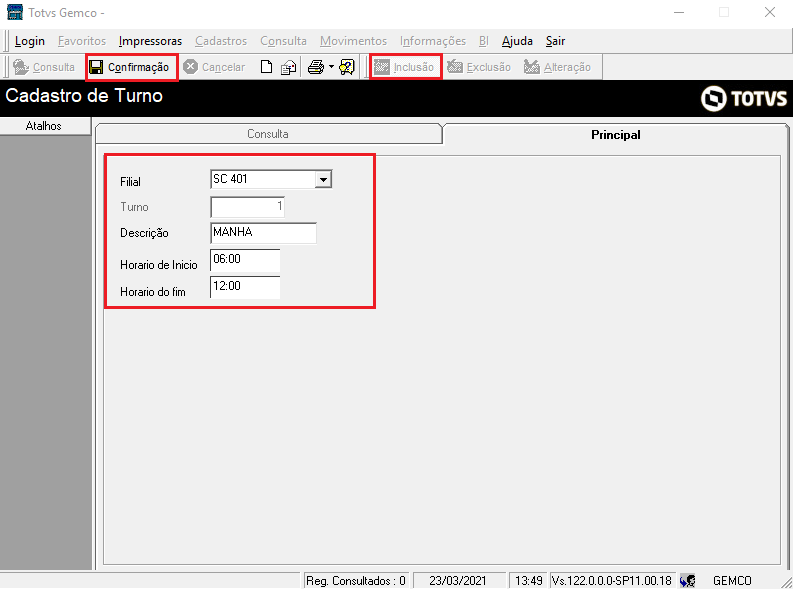
Task: Click the Filial combo box showing SC 401
Action: click(271, 179)
